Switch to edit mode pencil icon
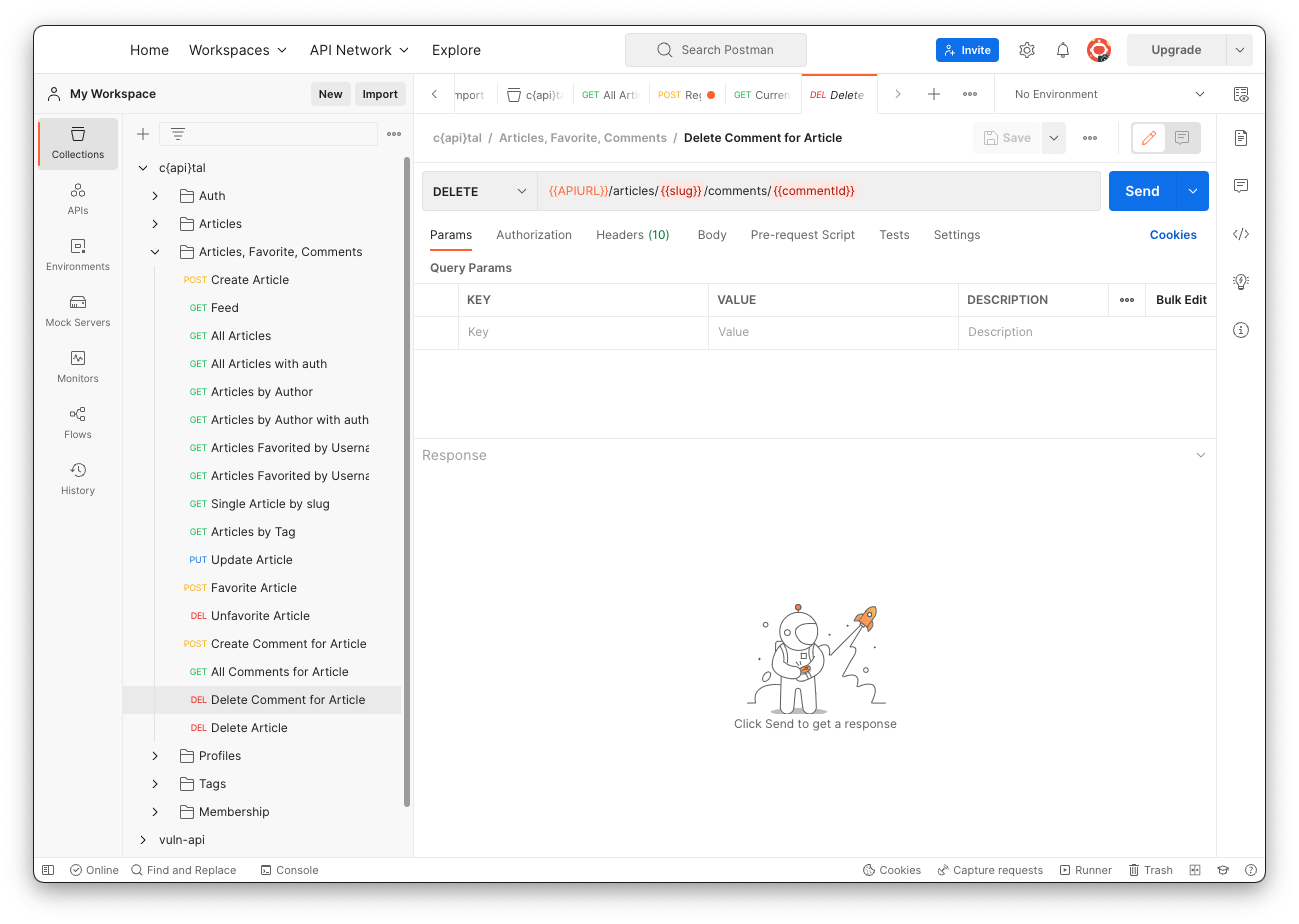Viewport: 1299px width, 924px height. (1149, 138)
